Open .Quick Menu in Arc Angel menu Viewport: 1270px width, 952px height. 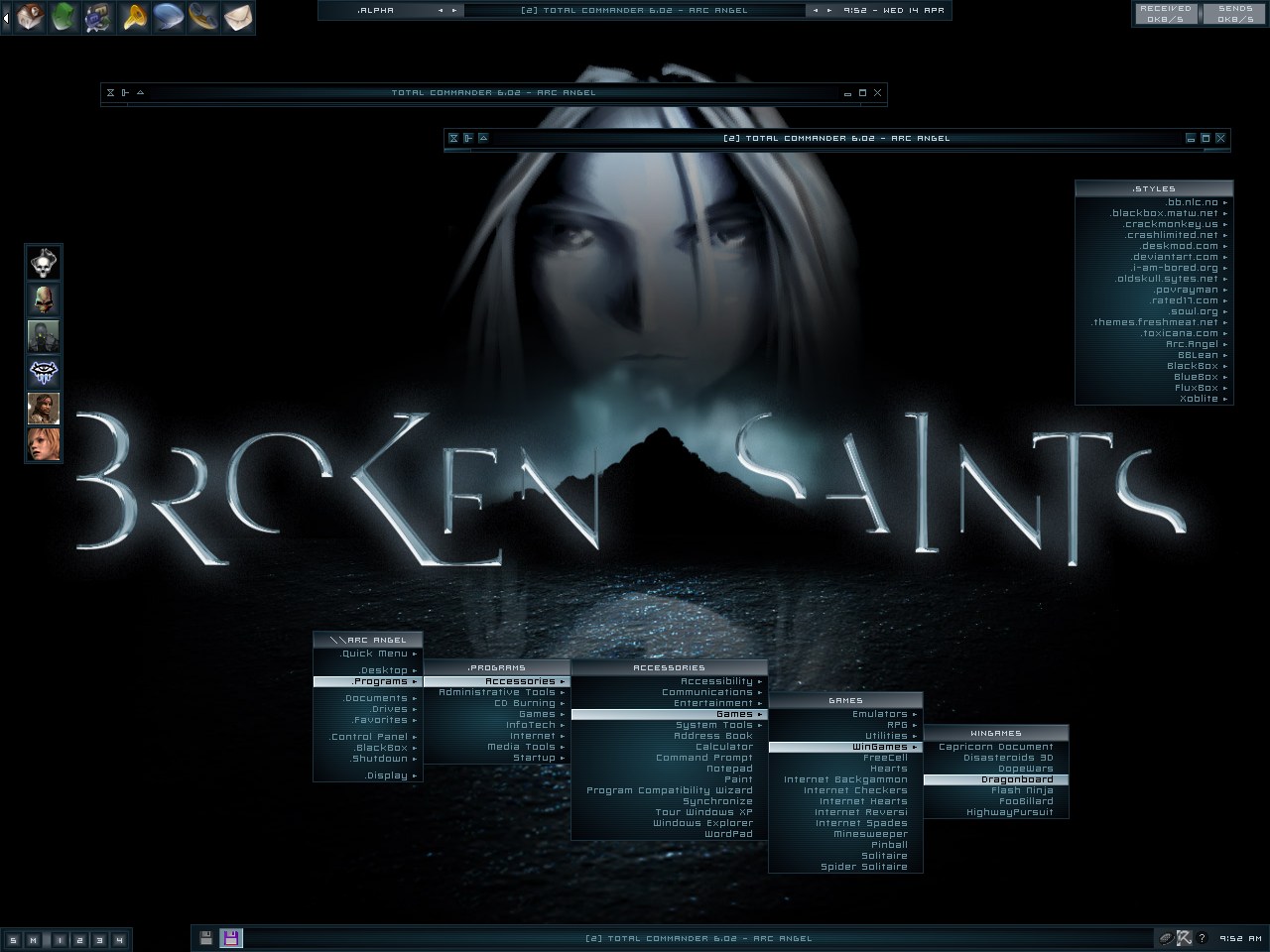tap(368, 654)
